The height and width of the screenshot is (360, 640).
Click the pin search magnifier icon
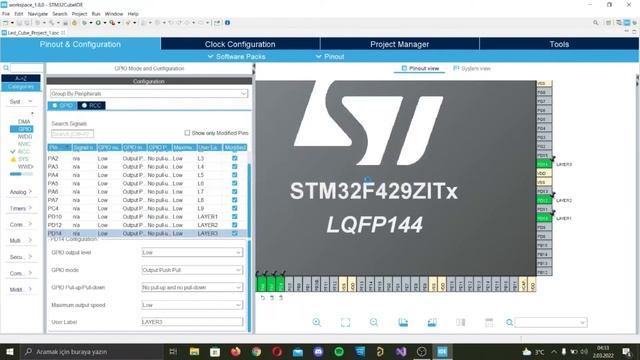[509, 322]
